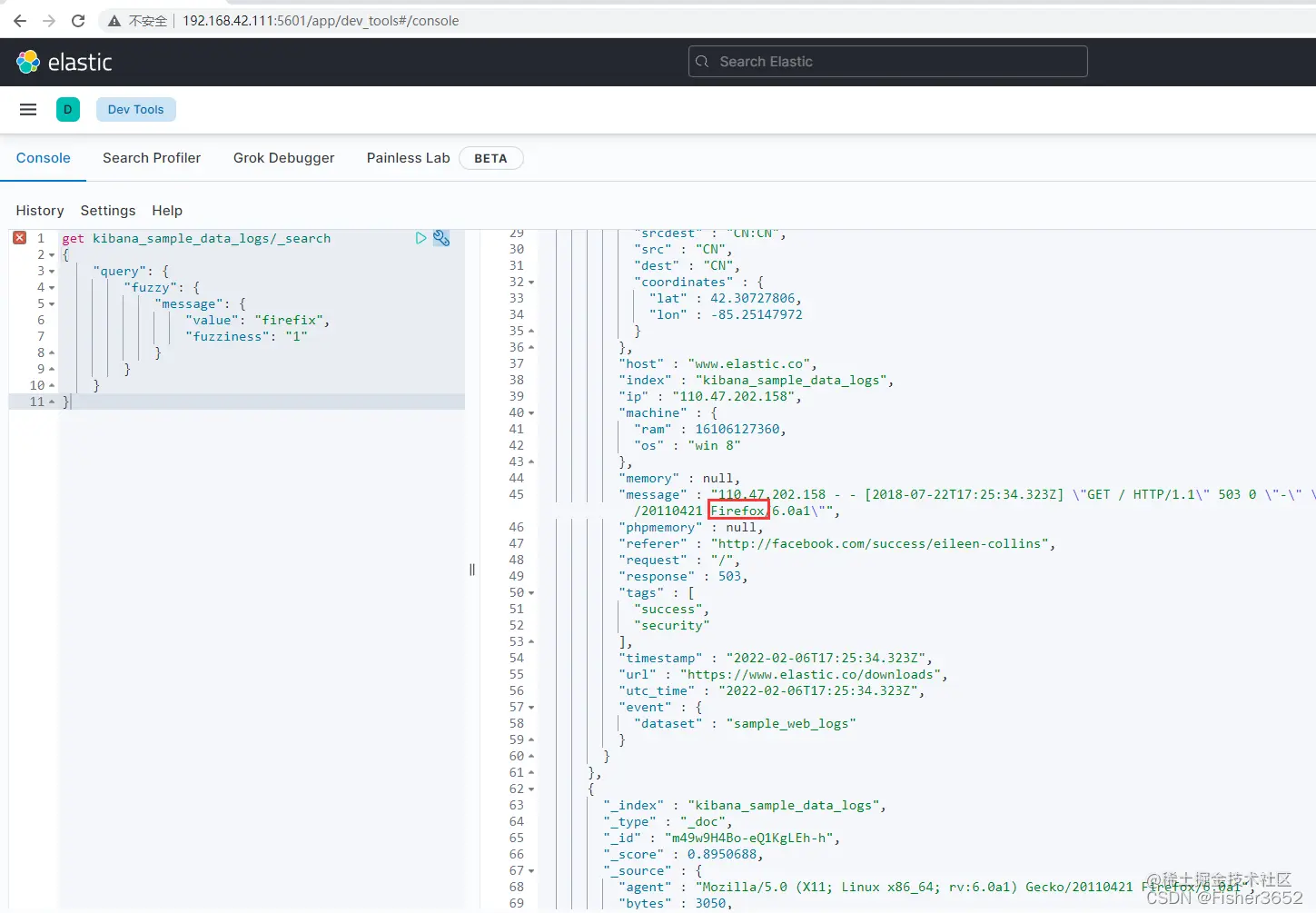Reload the page with refresh icon
This screenshot has width=1316, height=913.
coord(78,20)
